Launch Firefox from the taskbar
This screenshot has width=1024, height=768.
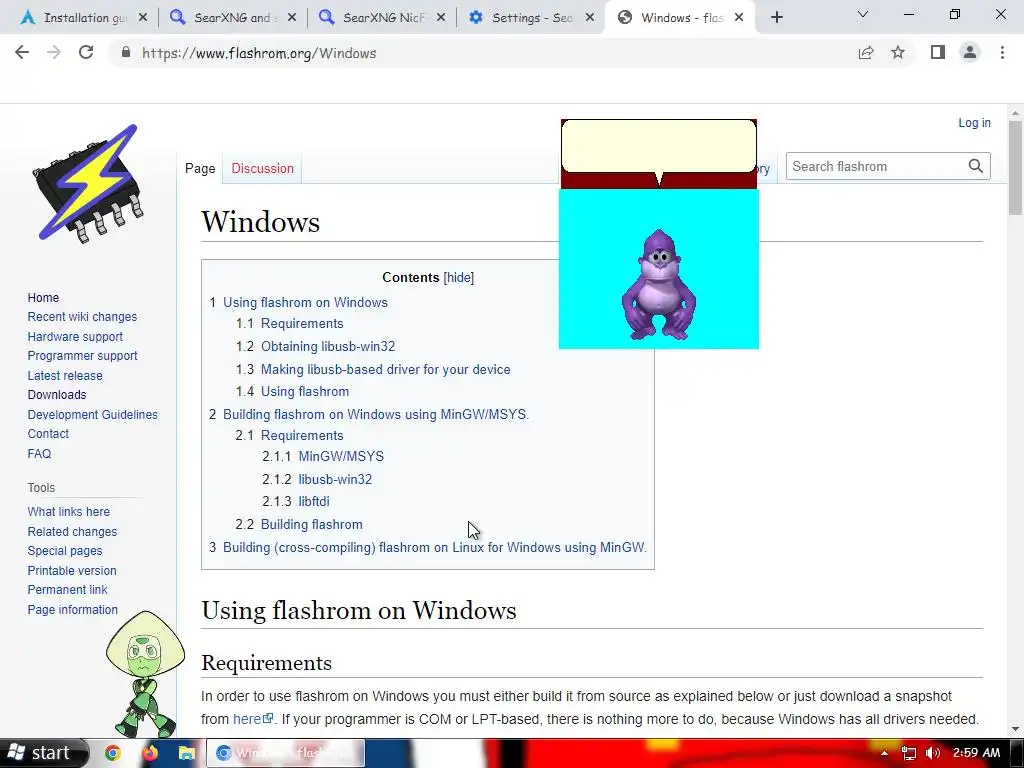pyautogui.click(x=150, y=753)
